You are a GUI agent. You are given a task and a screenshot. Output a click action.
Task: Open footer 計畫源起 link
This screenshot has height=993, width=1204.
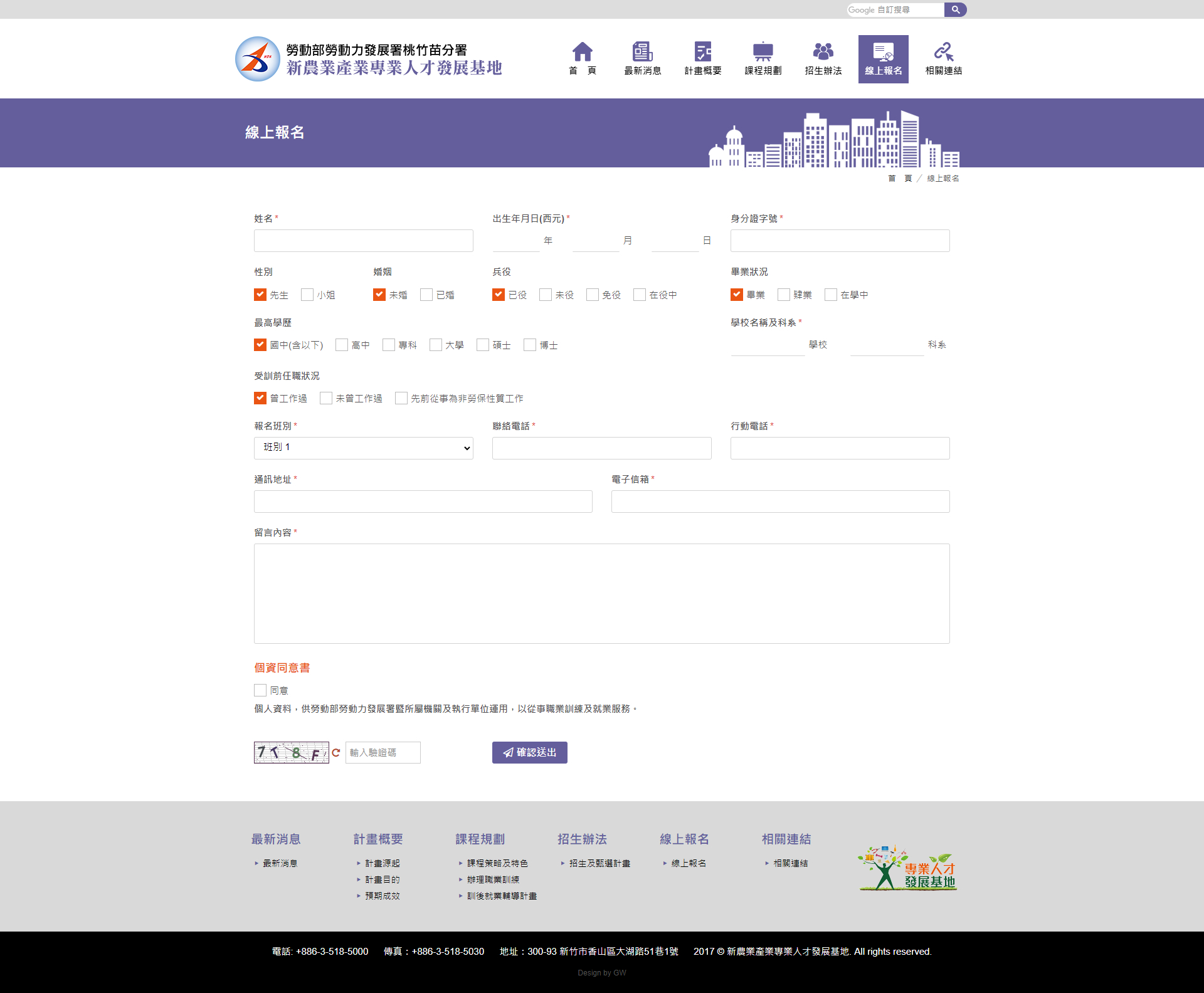(383, 863)
